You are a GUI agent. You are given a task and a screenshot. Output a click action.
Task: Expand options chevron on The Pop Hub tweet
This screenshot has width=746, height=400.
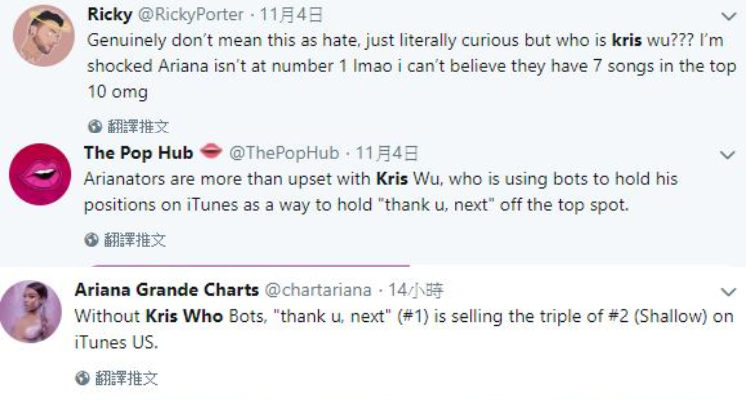(727, 155)
